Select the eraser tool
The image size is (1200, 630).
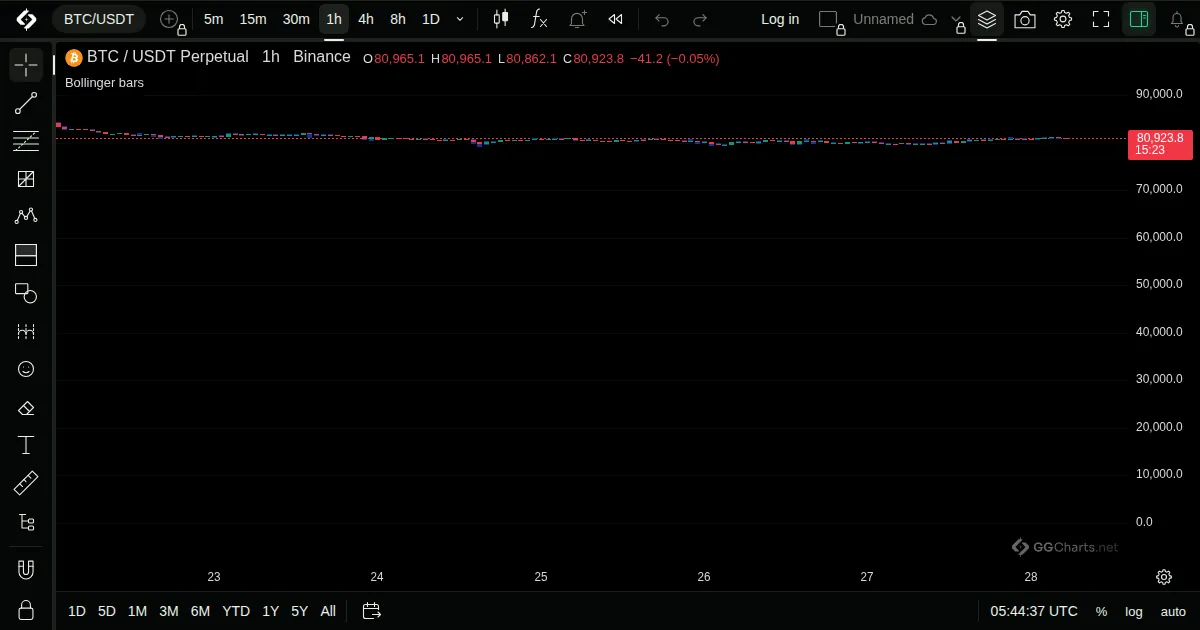[x=26, y=407]
